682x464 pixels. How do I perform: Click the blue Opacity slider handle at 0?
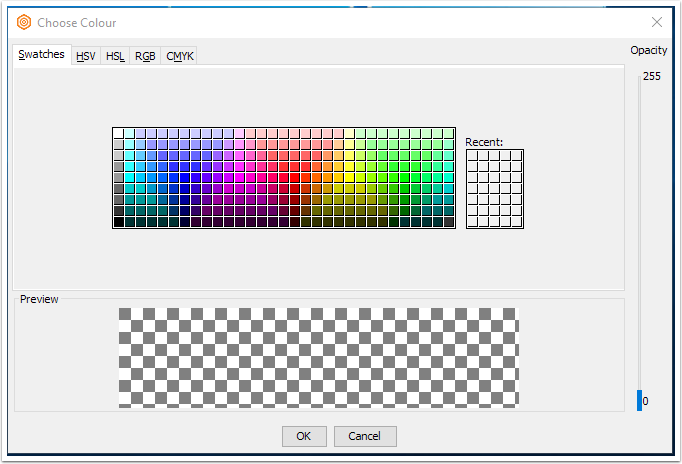tap(639, 401)
